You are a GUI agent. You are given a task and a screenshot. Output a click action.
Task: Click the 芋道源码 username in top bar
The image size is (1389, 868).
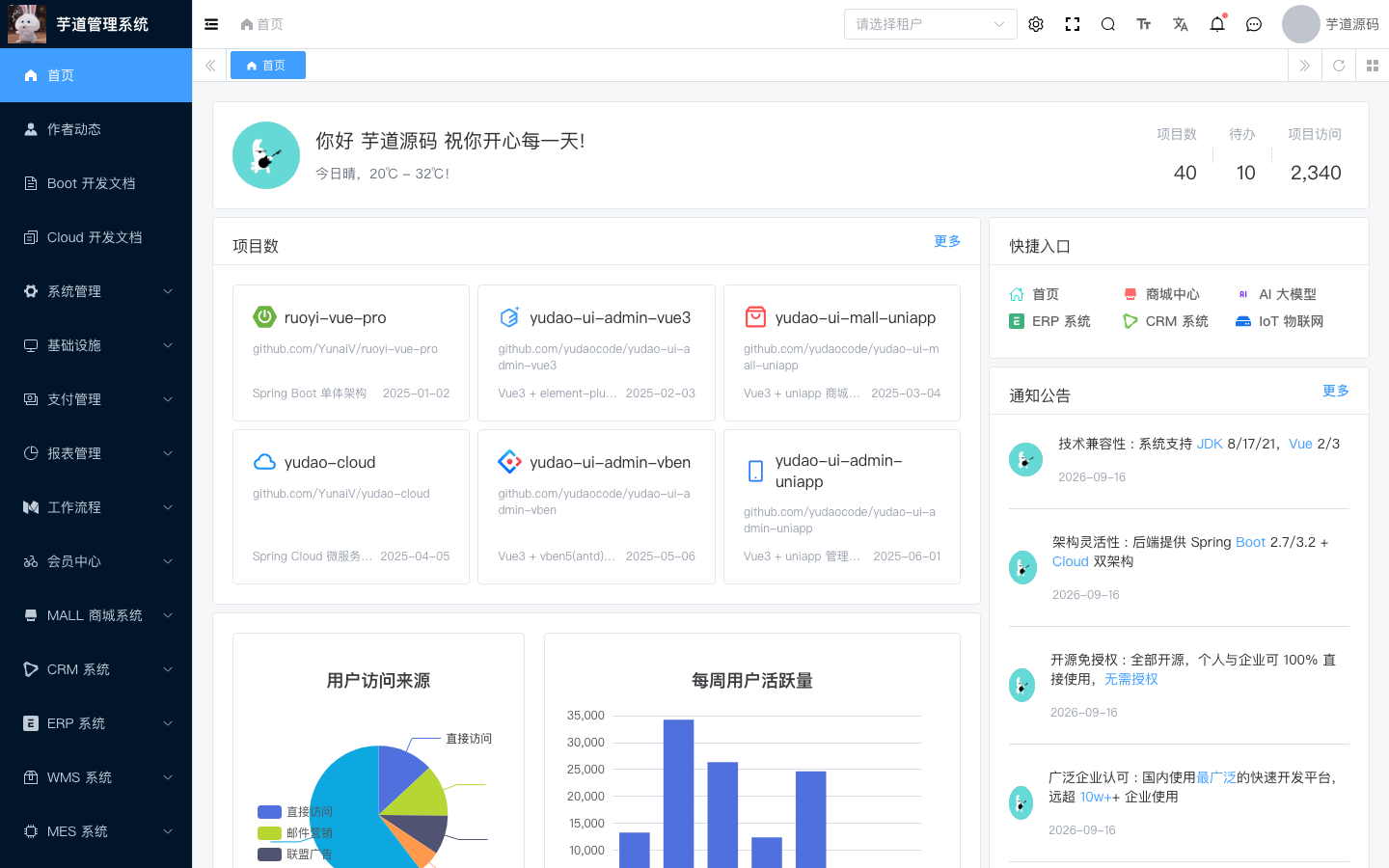[1352, 24]
